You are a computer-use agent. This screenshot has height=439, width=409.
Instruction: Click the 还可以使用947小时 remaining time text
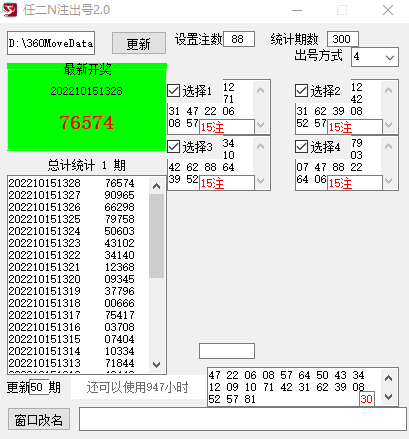pyautogui.click(x=137, y=387)
